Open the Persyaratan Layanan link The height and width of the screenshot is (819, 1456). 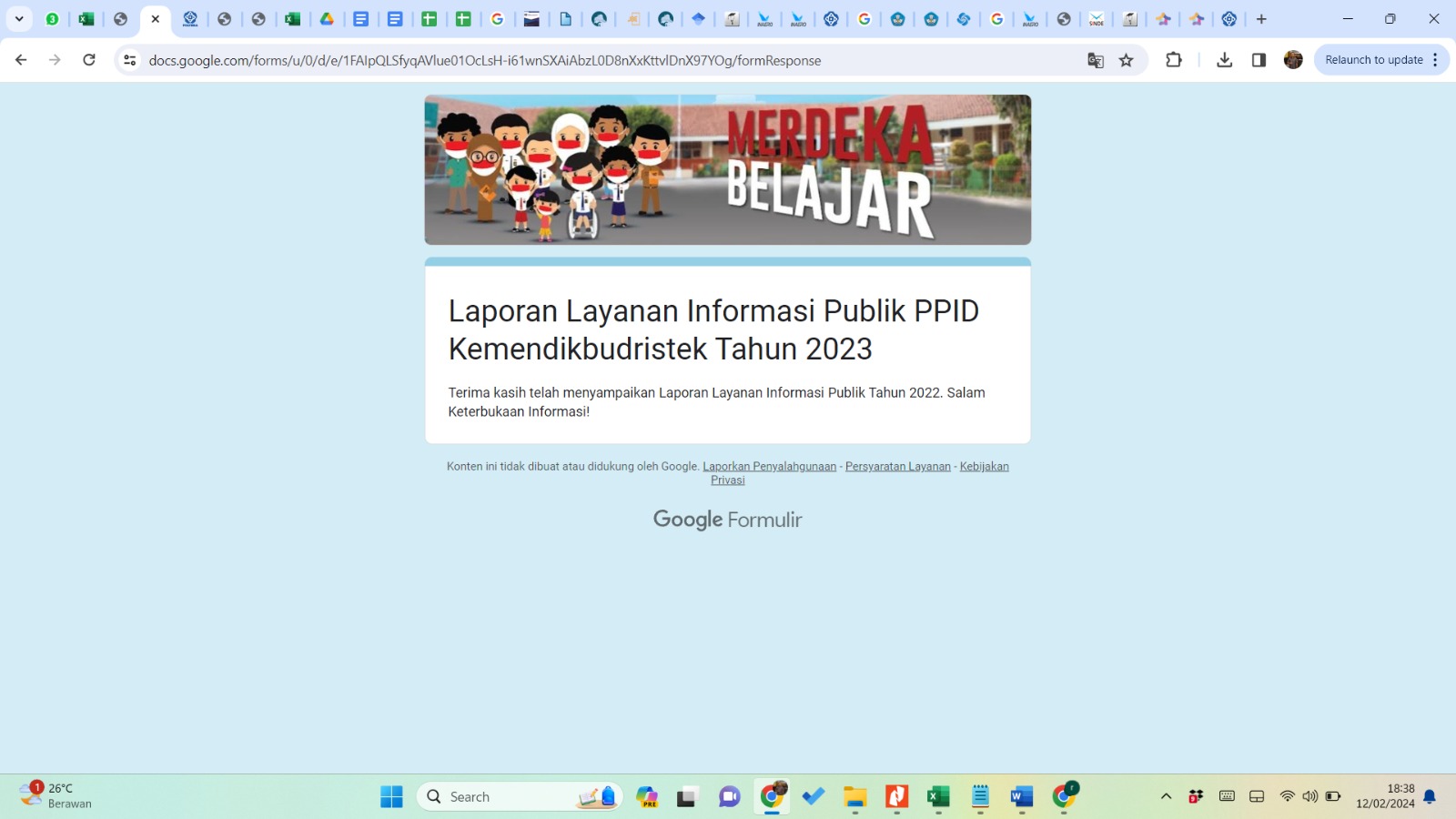897,467
